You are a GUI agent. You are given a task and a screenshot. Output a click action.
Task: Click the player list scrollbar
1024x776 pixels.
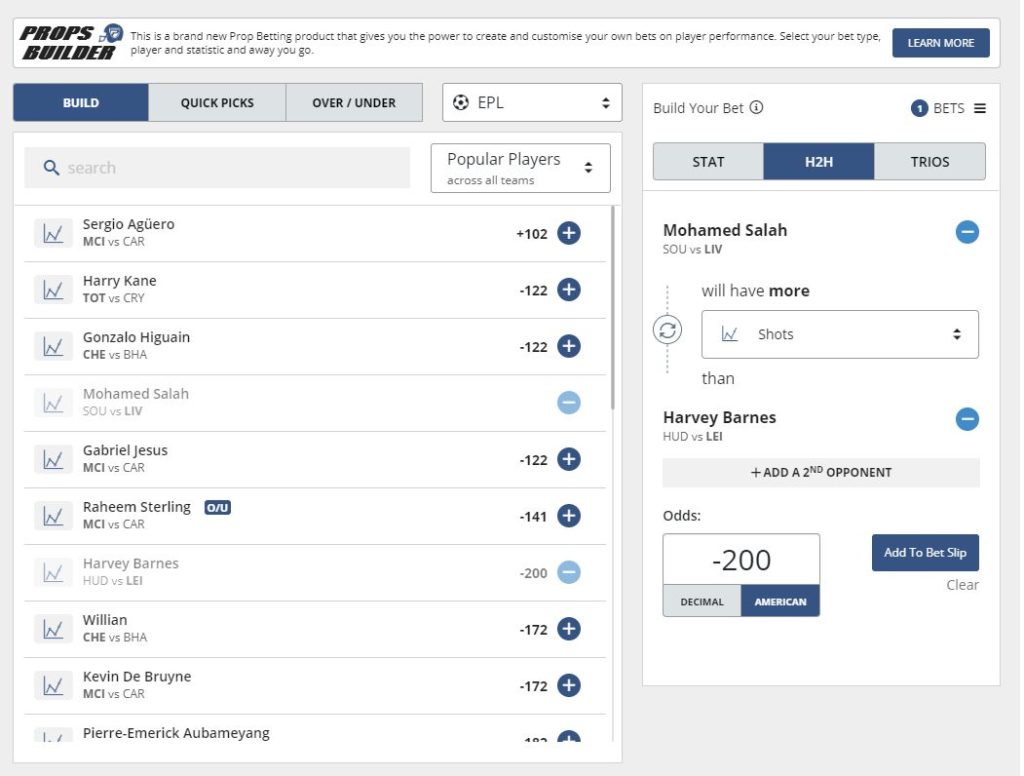(612, 308)
